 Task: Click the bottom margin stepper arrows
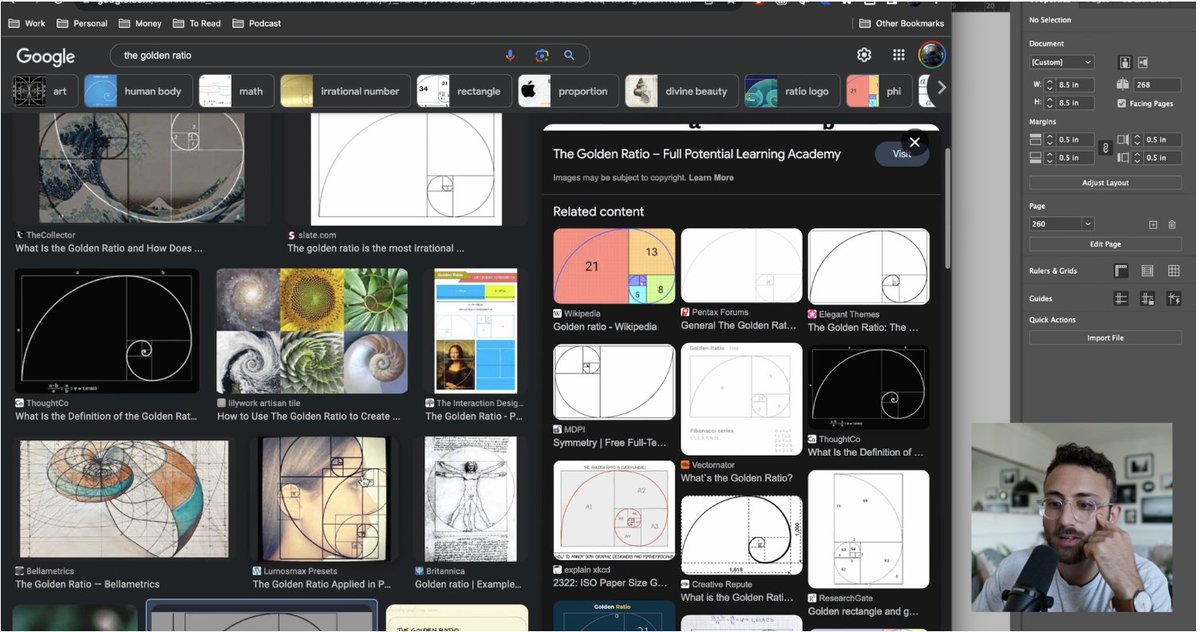click(1050, 158)
